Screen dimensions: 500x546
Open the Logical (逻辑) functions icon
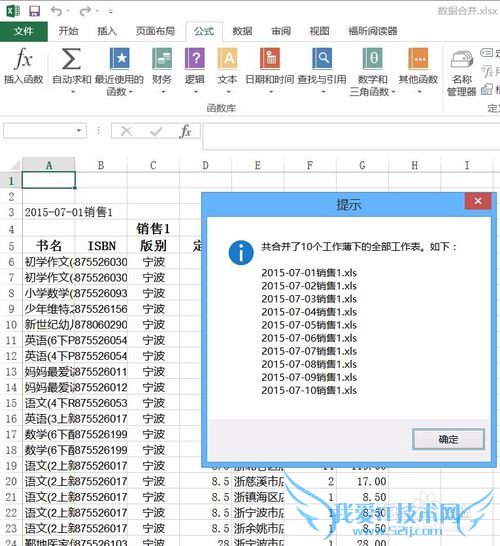tap(195, 58)
